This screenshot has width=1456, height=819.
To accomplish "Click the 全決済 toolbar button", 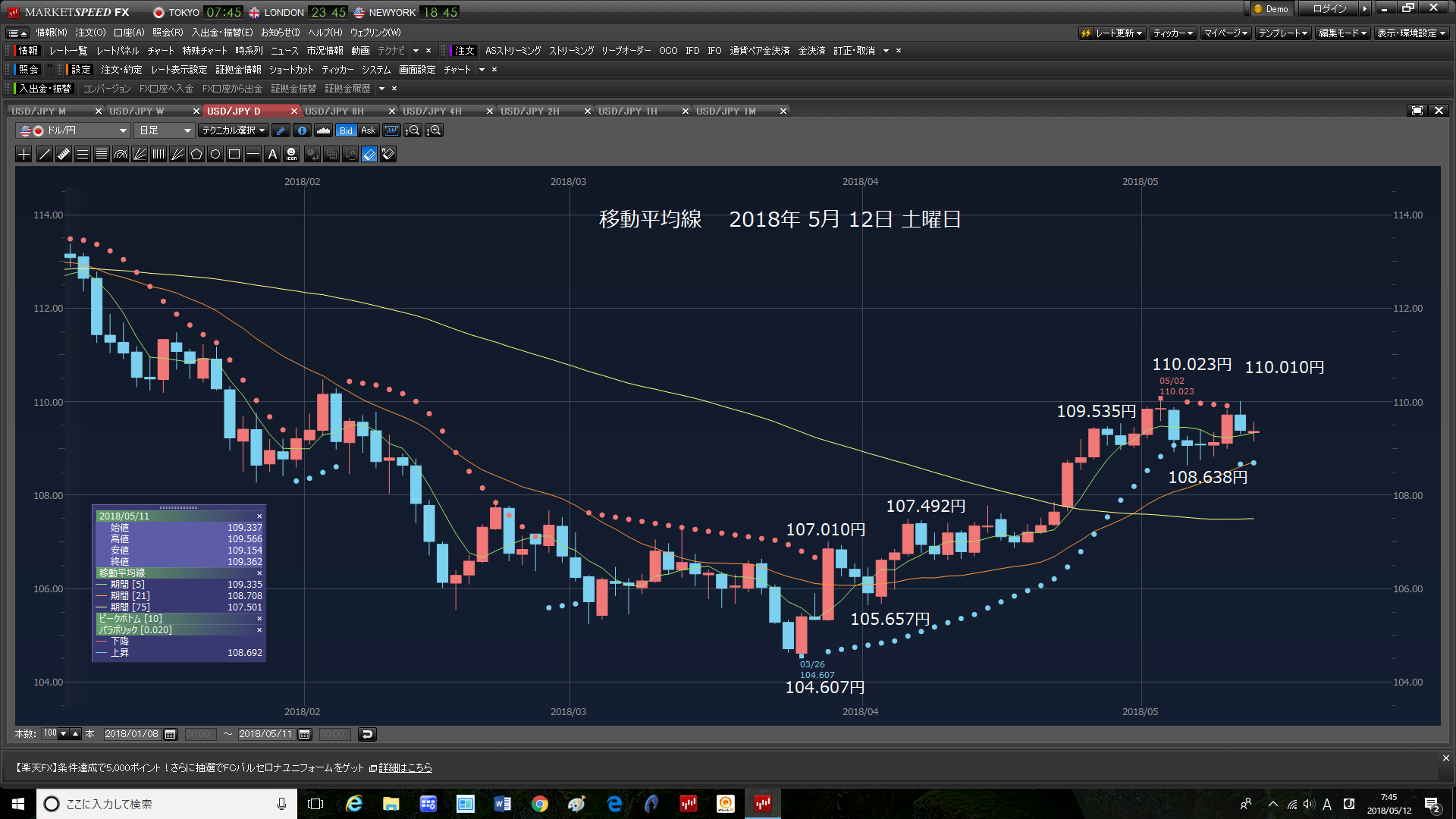I will (811, 51).
